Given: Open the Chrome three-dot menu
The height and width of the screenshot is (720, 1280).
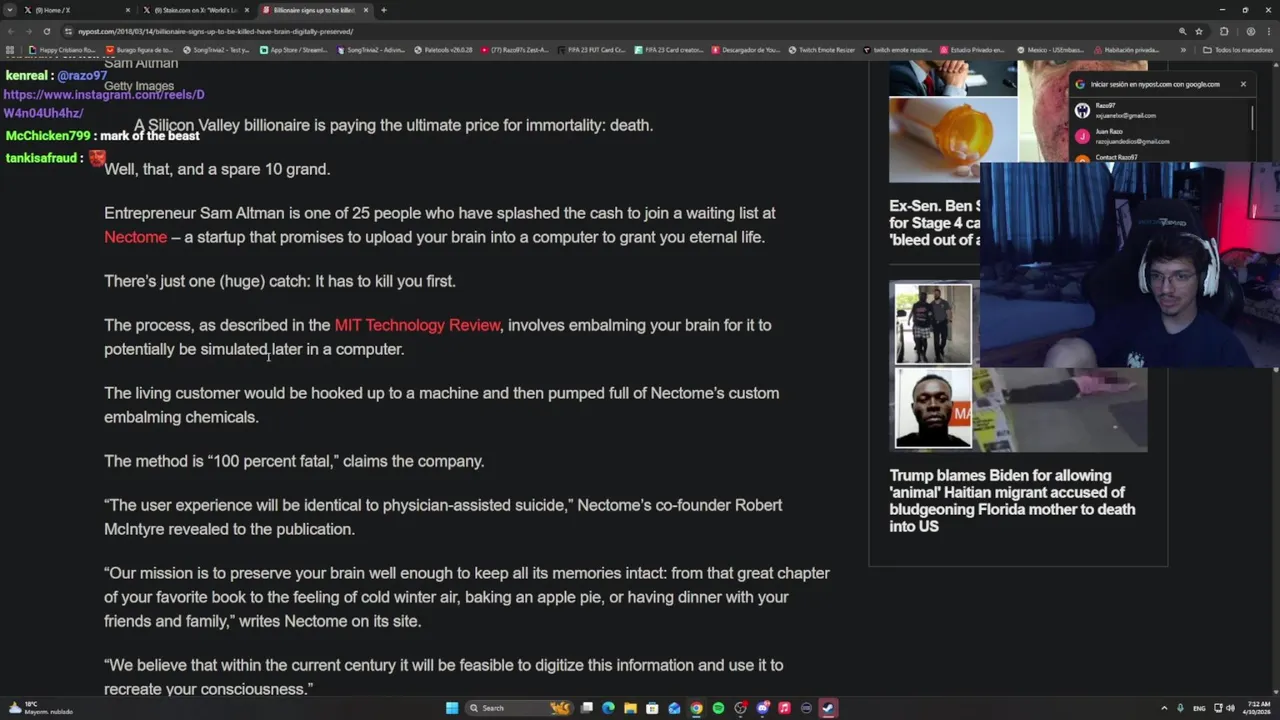Looking at the screenshot, I should 1268,31.
